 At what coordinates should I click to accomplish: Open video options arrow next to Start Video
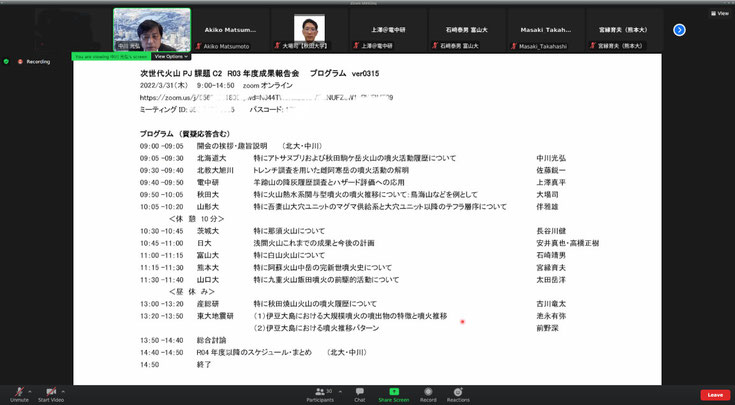(63, 391)
